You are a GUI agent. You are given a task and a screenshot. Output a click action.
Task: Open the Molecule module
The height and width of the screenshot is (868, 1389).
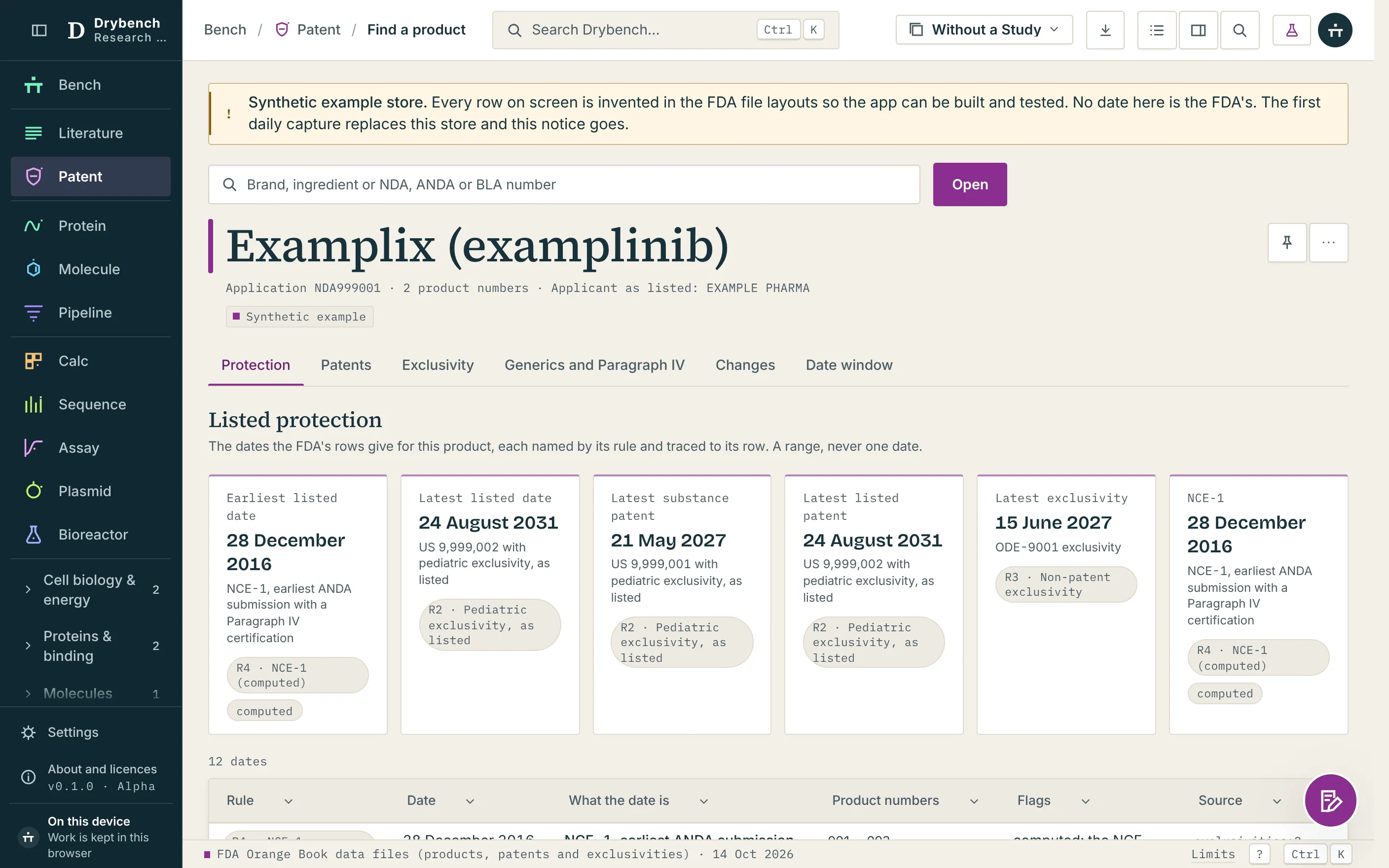coord(91,269)
